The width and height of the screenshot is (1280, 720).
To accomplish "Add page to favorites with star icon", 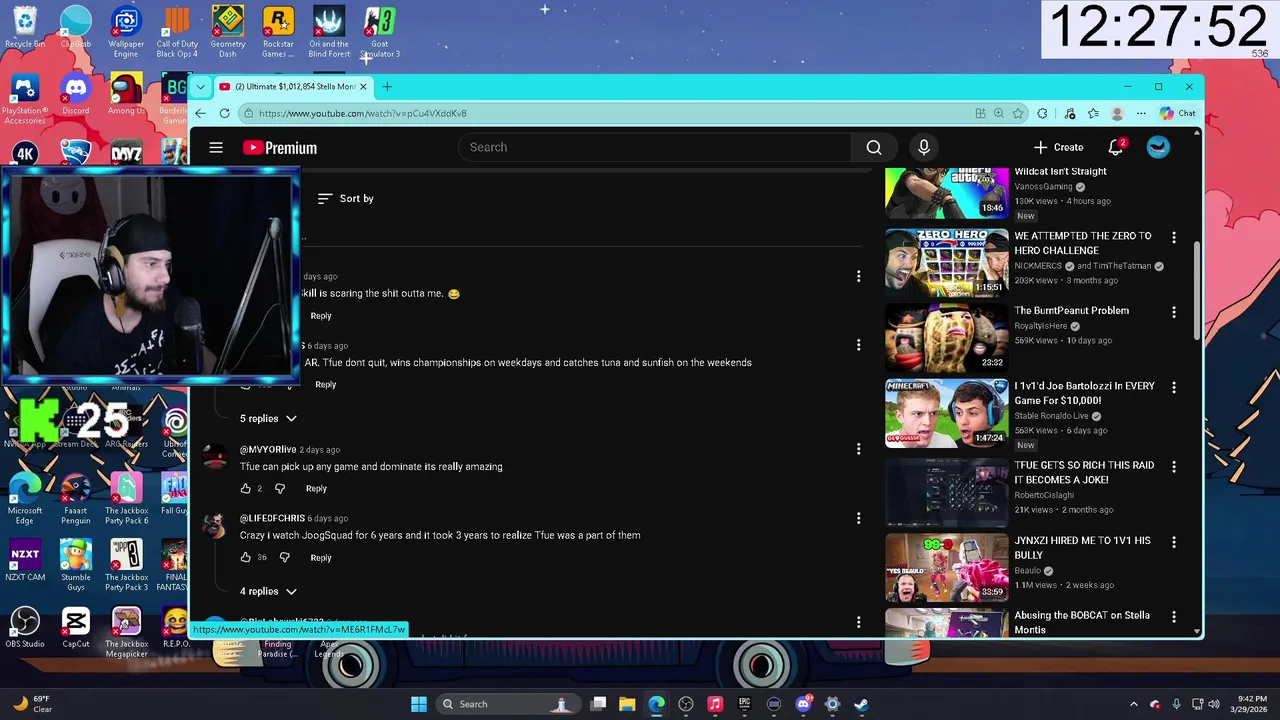I will coord(1018,113).
